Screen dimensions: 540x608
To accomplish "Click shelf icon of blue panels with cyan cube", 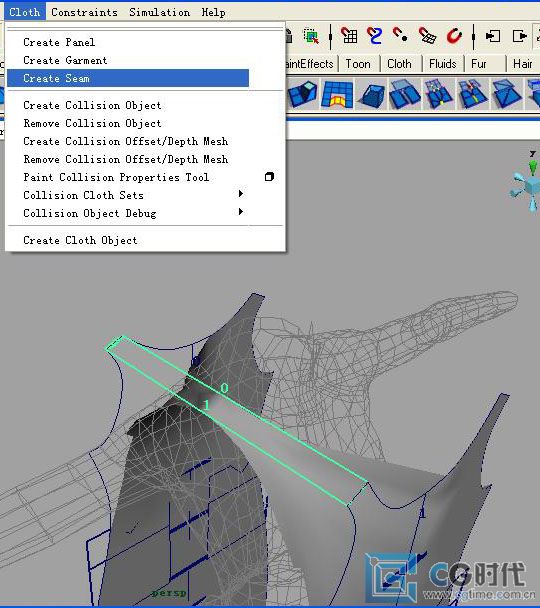I will (x=303, y=94).
